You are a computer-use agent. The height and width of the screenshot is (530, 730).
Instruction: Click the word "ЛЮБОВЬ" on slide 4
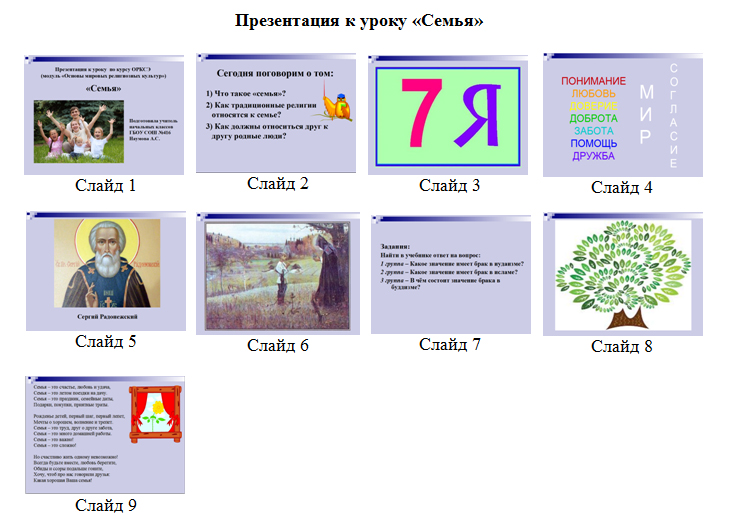point(594,94)
